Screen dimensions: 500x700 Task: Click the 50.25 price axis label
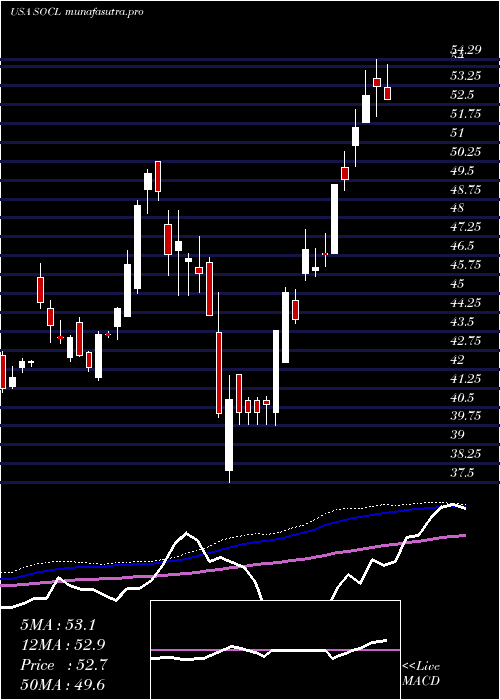point(466,152)
